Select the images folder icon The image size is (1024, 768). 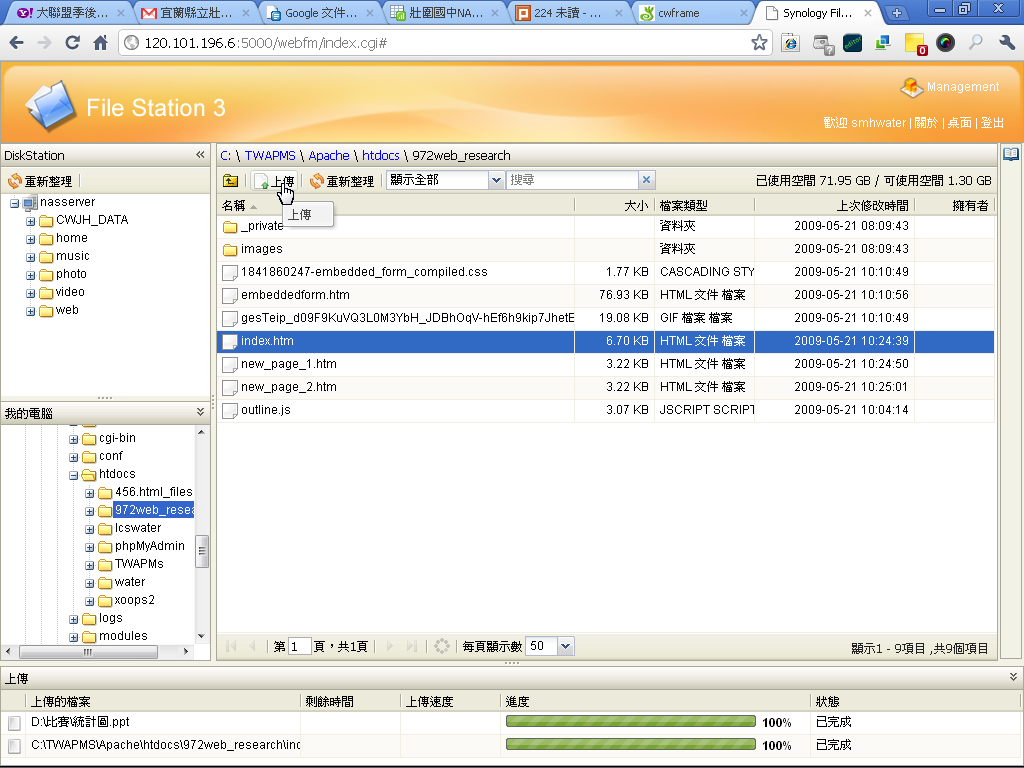point(230,249)
